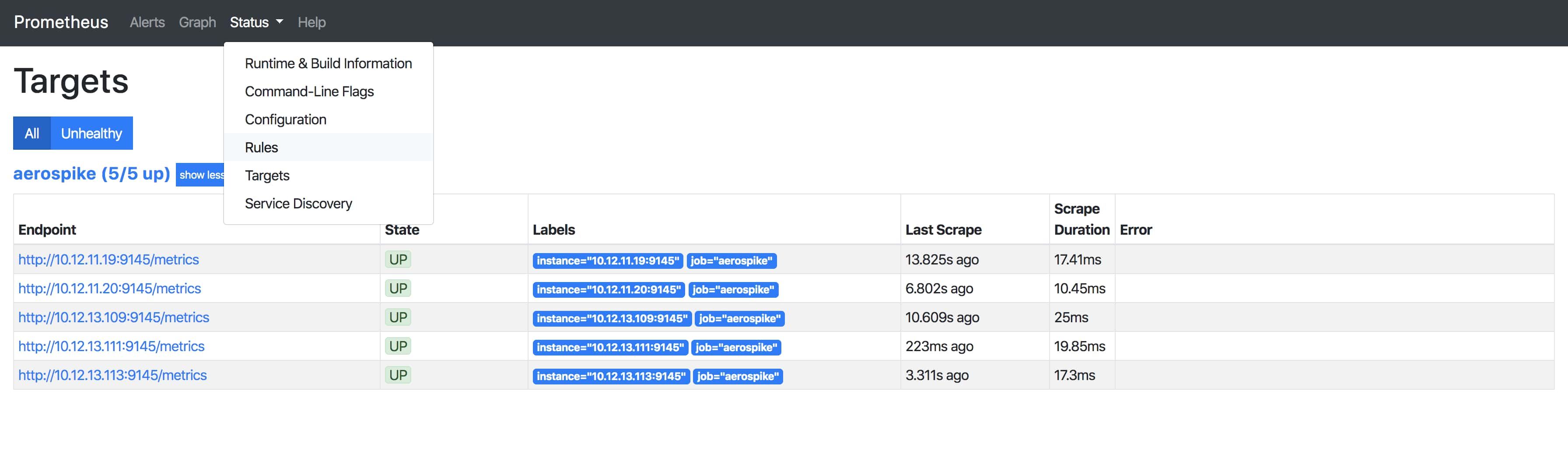Collapse aerospike targets with show less
Screen dimensions: 1568x472
point(201,175)
